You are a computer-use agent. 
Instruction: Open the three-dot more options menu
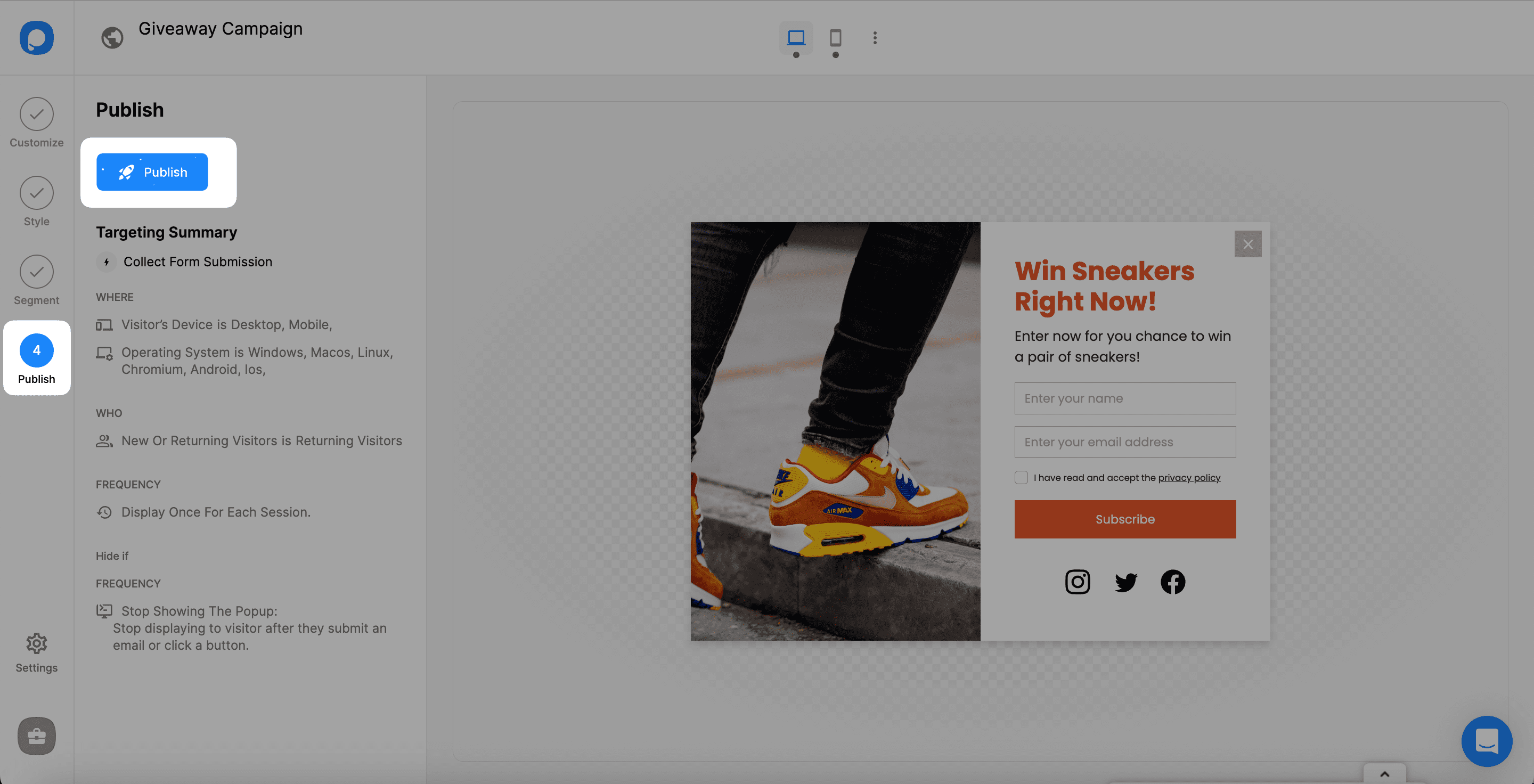tap(875, 37)
